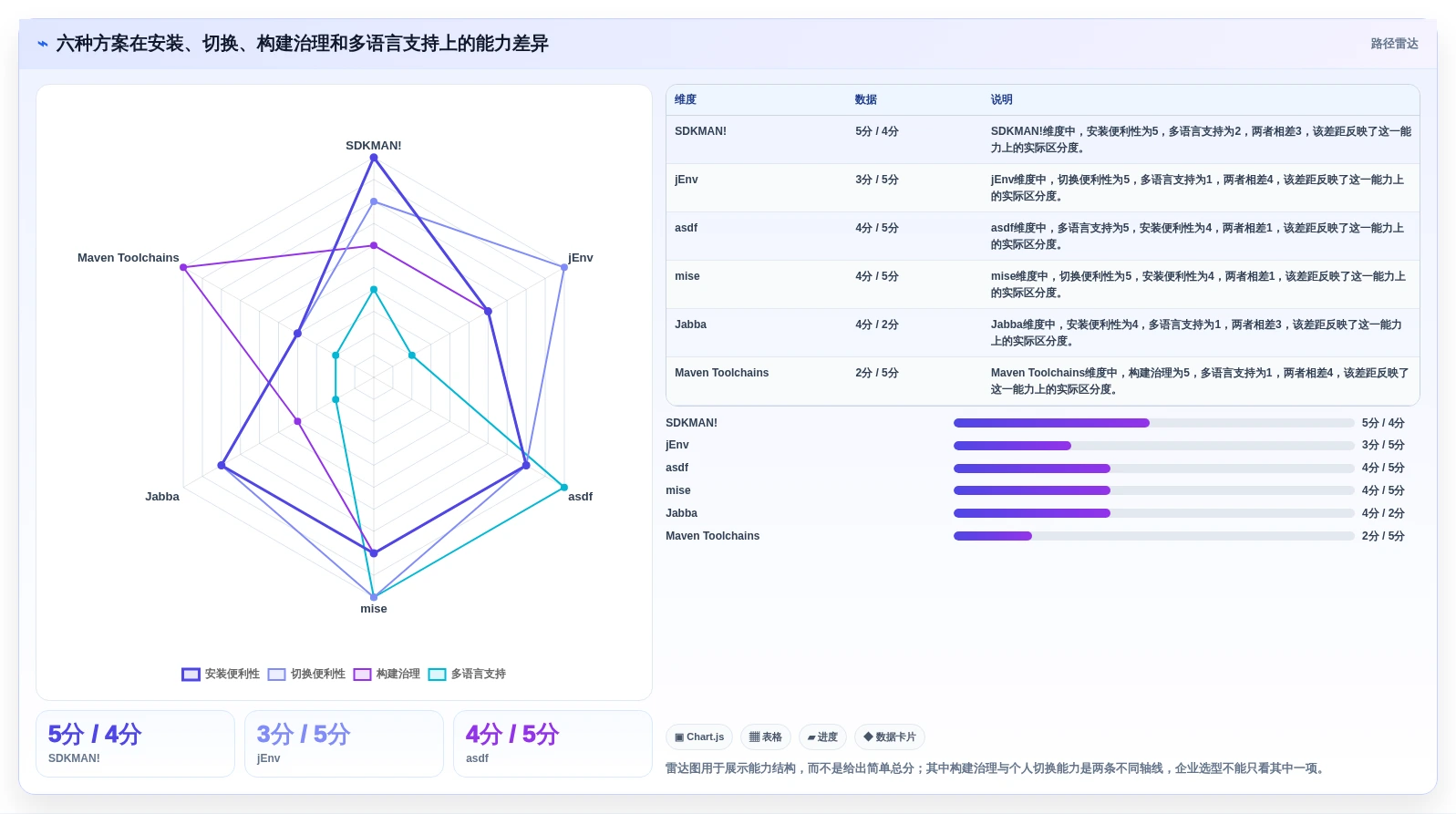
Task: Click the 路径雷达 label in header
Action: coord(1394,44)
